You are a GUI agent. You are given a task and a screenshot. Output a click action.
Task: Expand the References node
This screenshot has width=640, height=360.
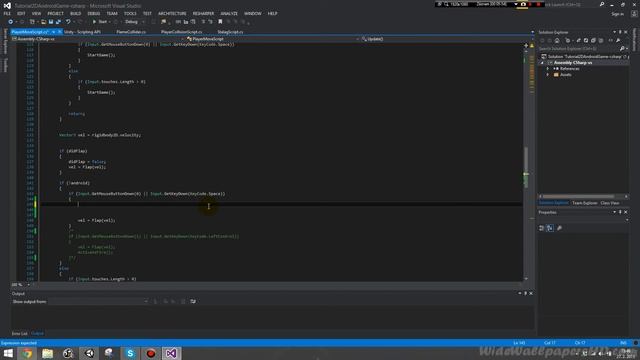click(548, 69)
